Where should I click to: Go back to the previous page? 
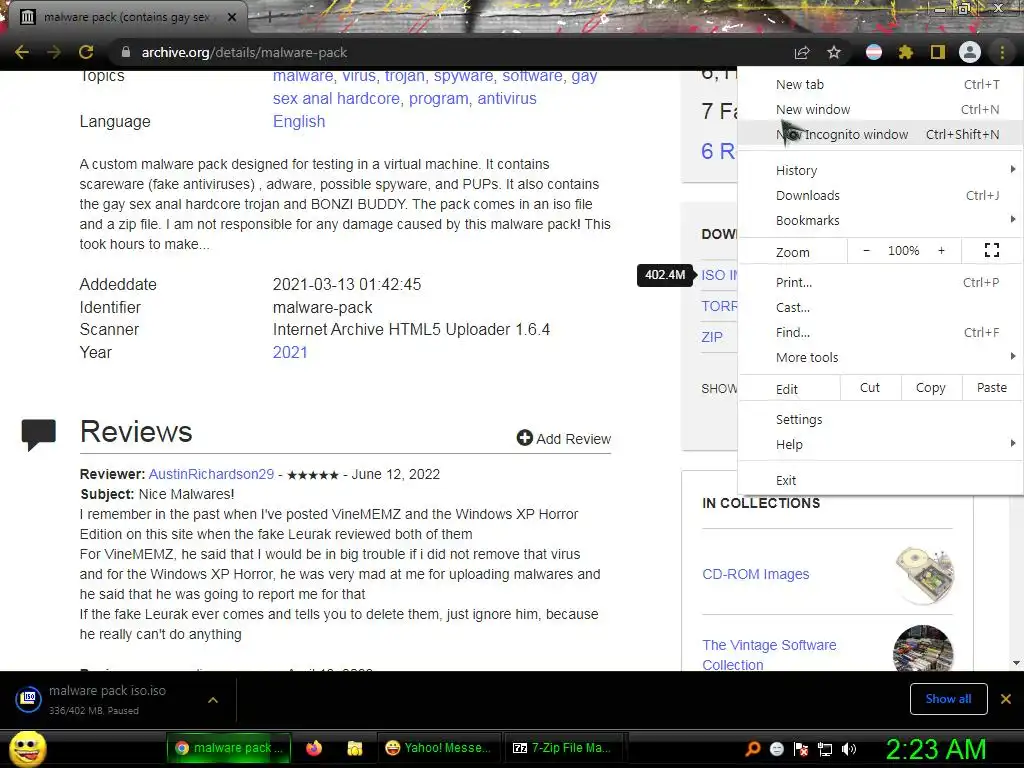[22, 52]
